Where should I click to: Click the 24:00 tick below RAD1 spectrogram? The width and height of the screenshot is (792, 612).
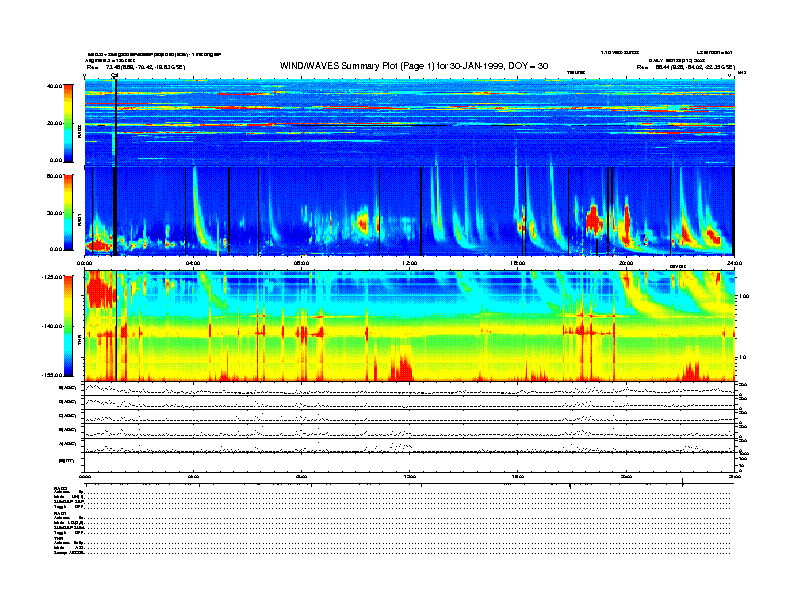734,263
